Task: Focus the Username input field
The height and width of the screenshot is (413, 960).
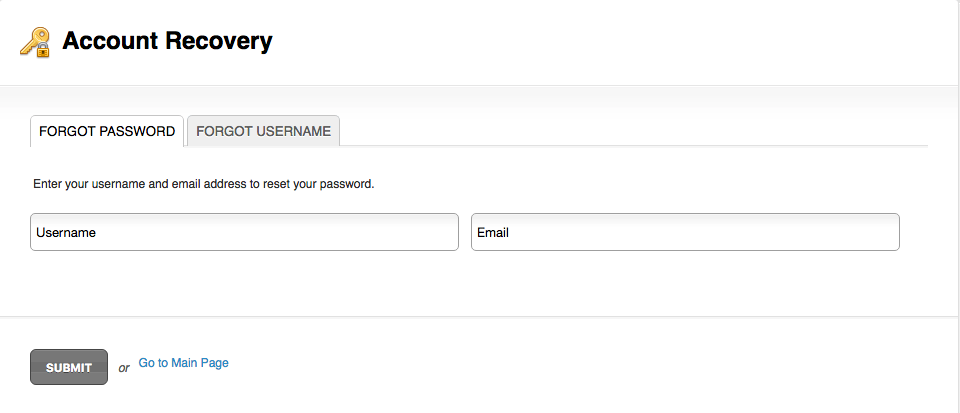Action: coord(244,232)
